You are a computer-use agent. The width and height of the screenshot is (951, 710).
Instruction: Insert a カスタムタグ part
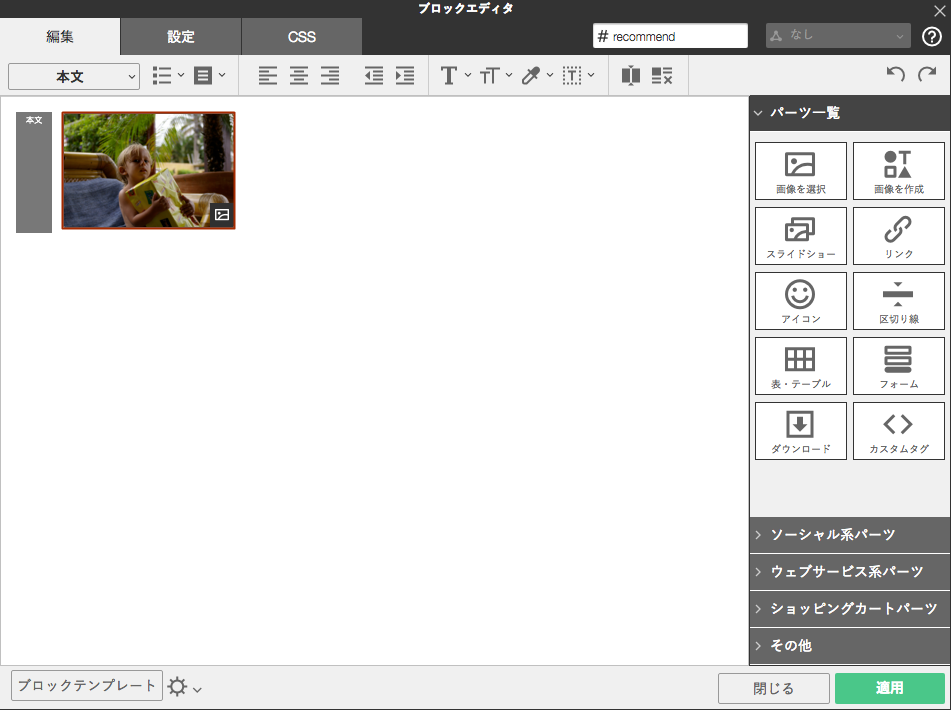click(899, 431)
